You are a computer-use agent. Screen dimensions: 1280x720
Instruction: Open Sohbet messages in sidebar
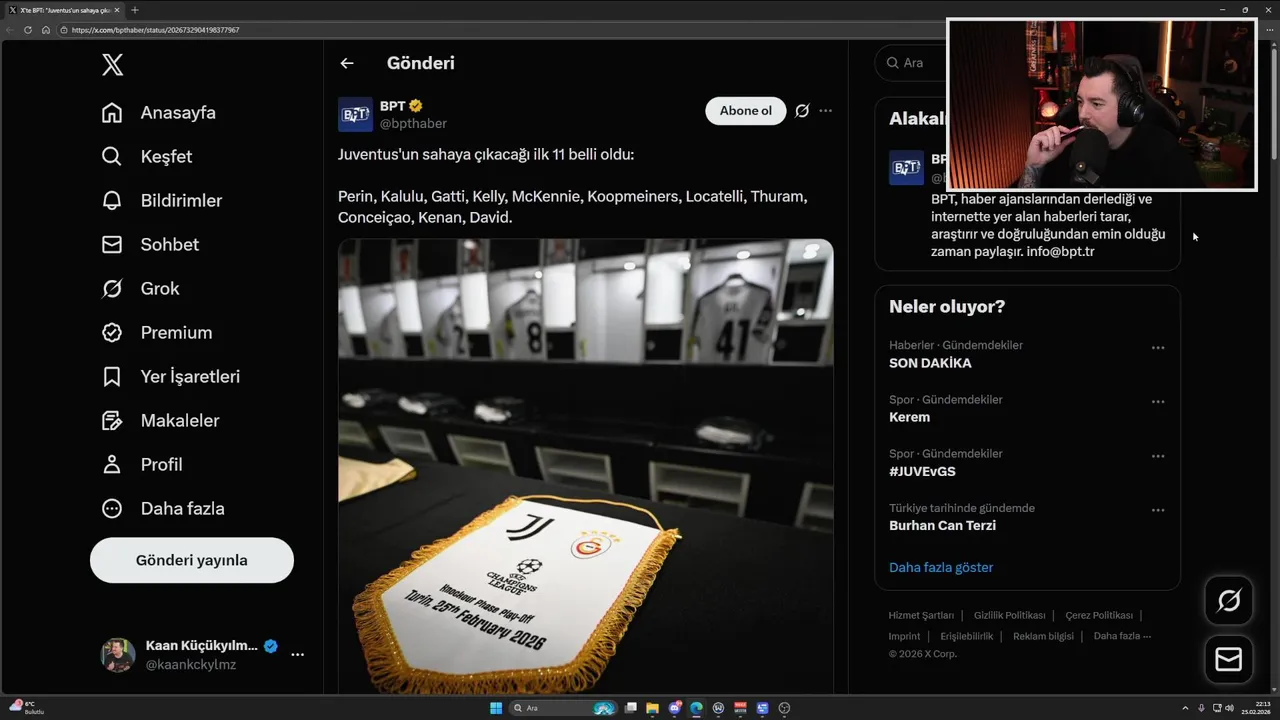click(x=150, y=245)
